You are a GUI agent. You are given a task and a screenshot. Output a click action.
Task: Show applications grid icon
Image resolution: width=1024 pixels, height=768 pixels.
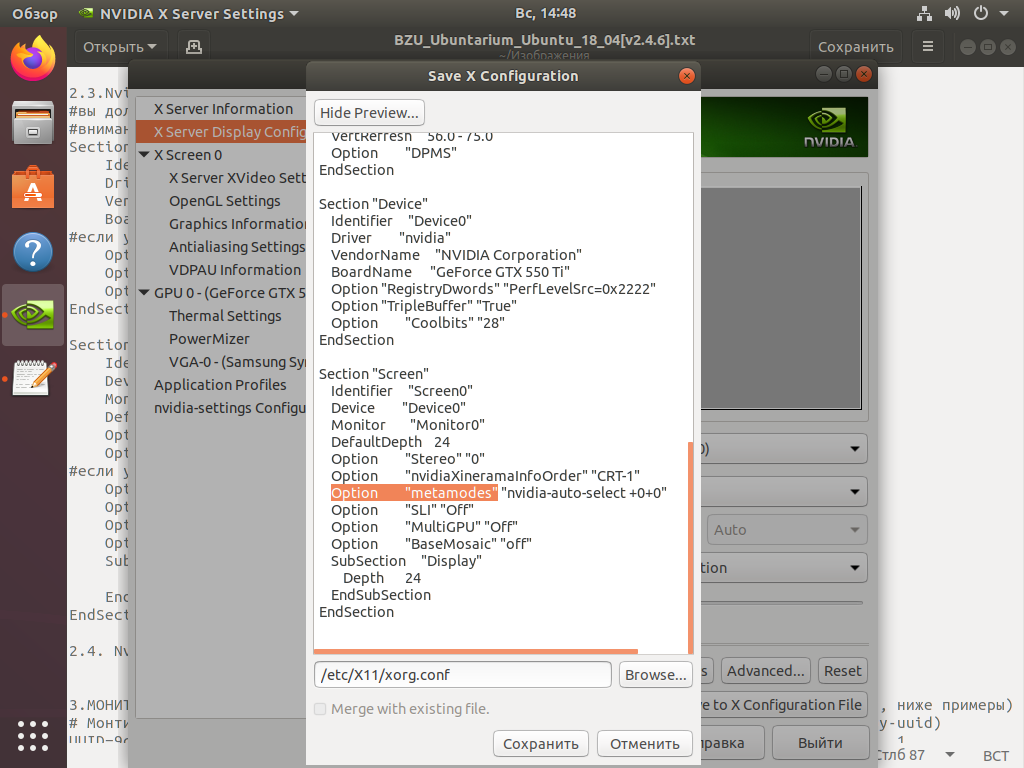33,736
